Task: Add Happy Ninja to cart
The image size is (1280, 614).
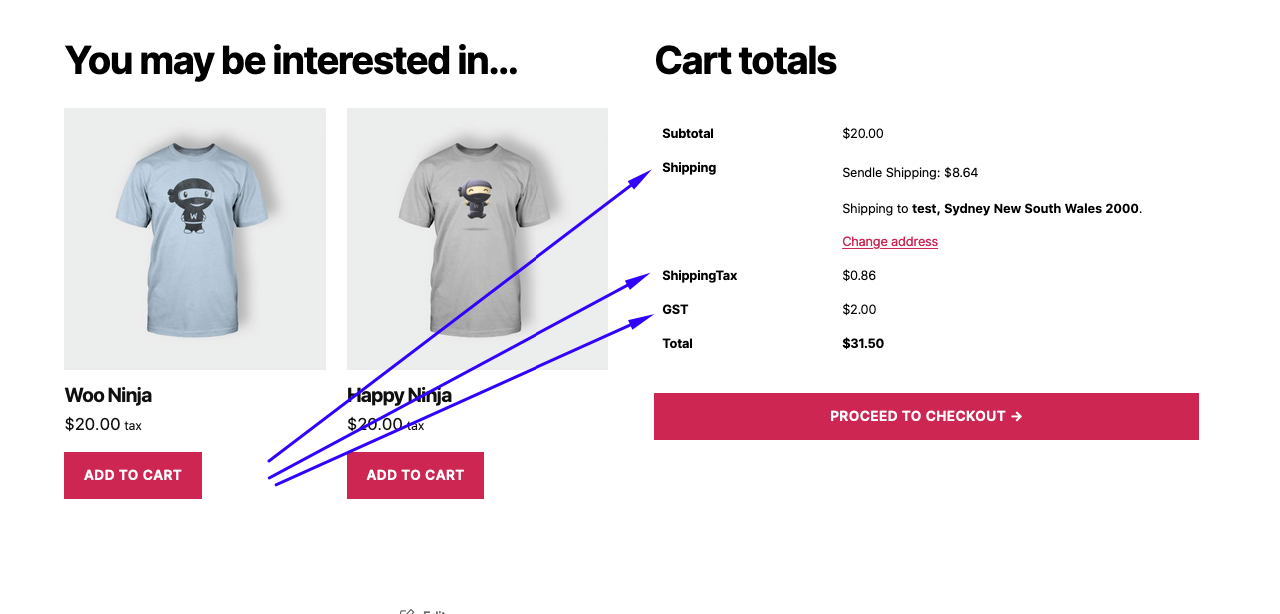Action: [x=415, y=475]
